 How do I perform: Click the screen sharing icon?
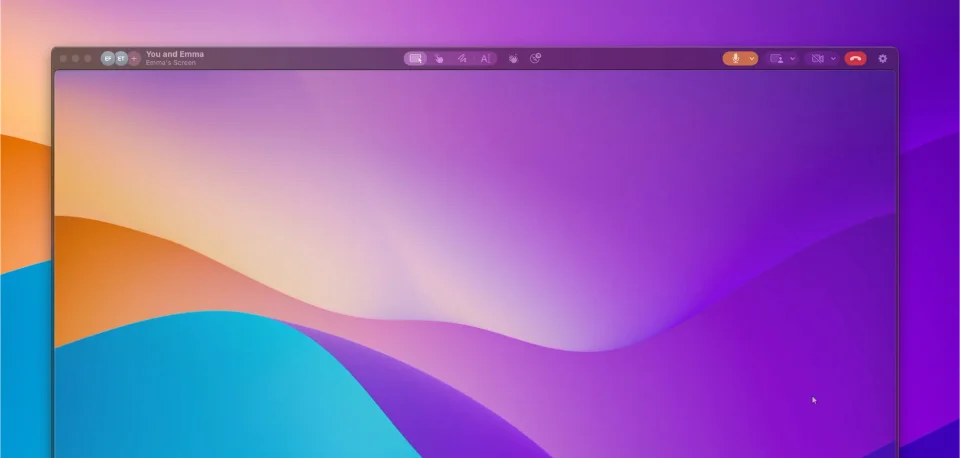(776, 59)
